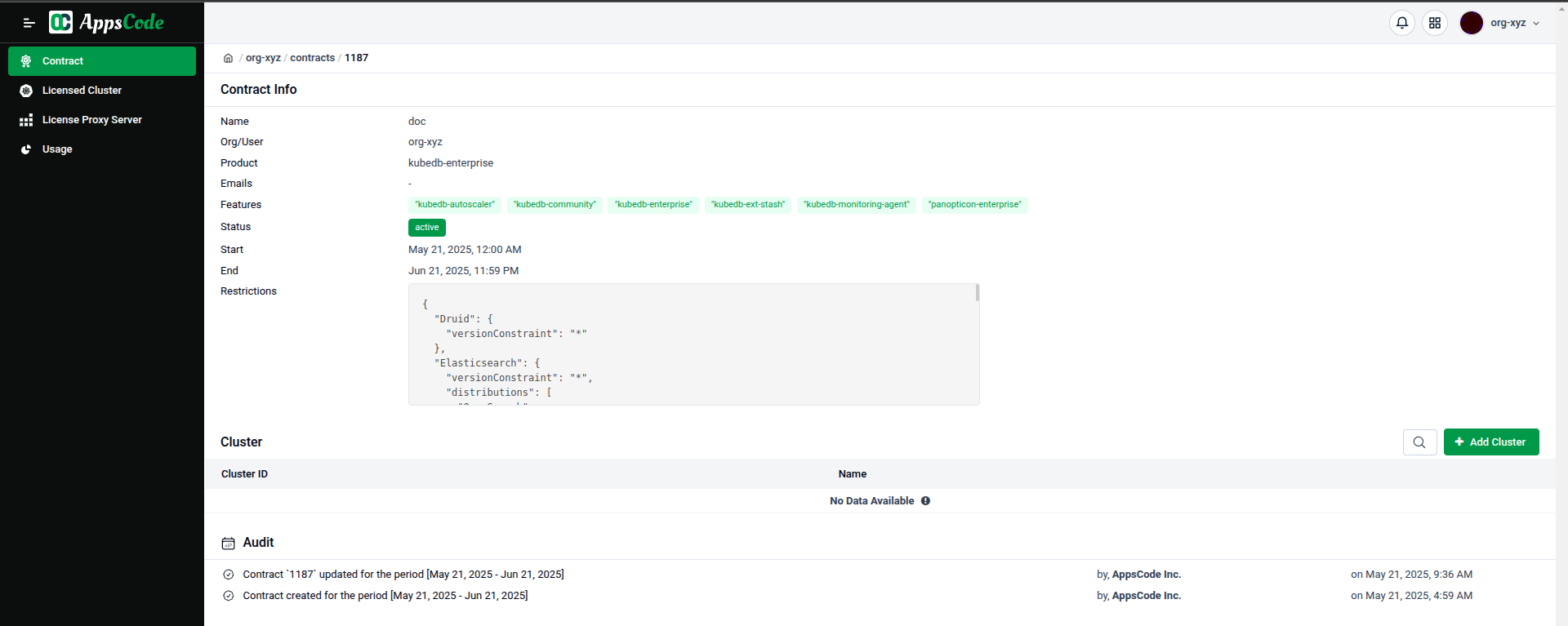The image size is (1568, 626).
Task: Click the cluster search icon button
Action: pyautogui.click(x=1419, y=442)
